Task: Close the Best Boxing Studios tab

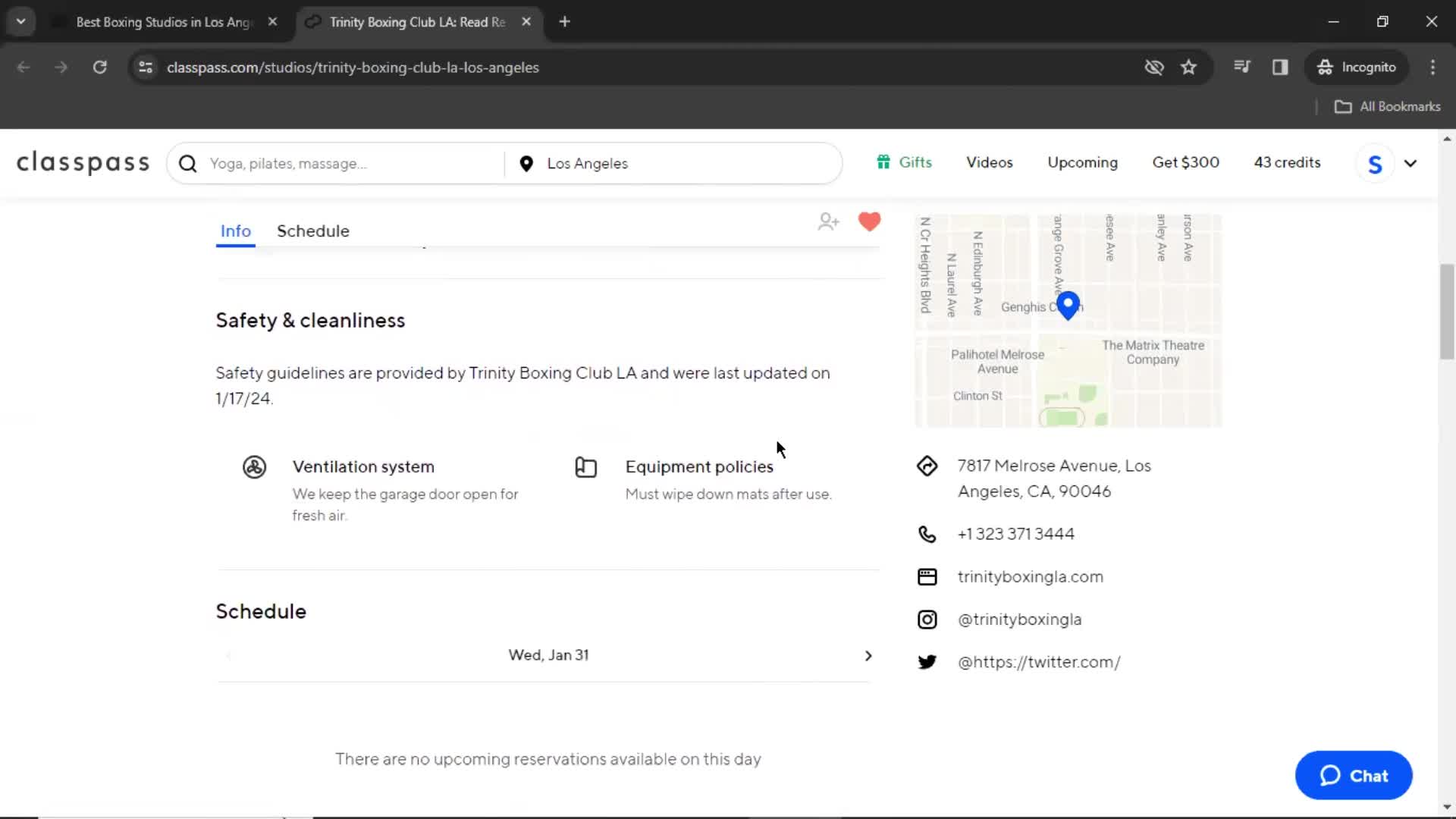Action: [x=272, y=22]
